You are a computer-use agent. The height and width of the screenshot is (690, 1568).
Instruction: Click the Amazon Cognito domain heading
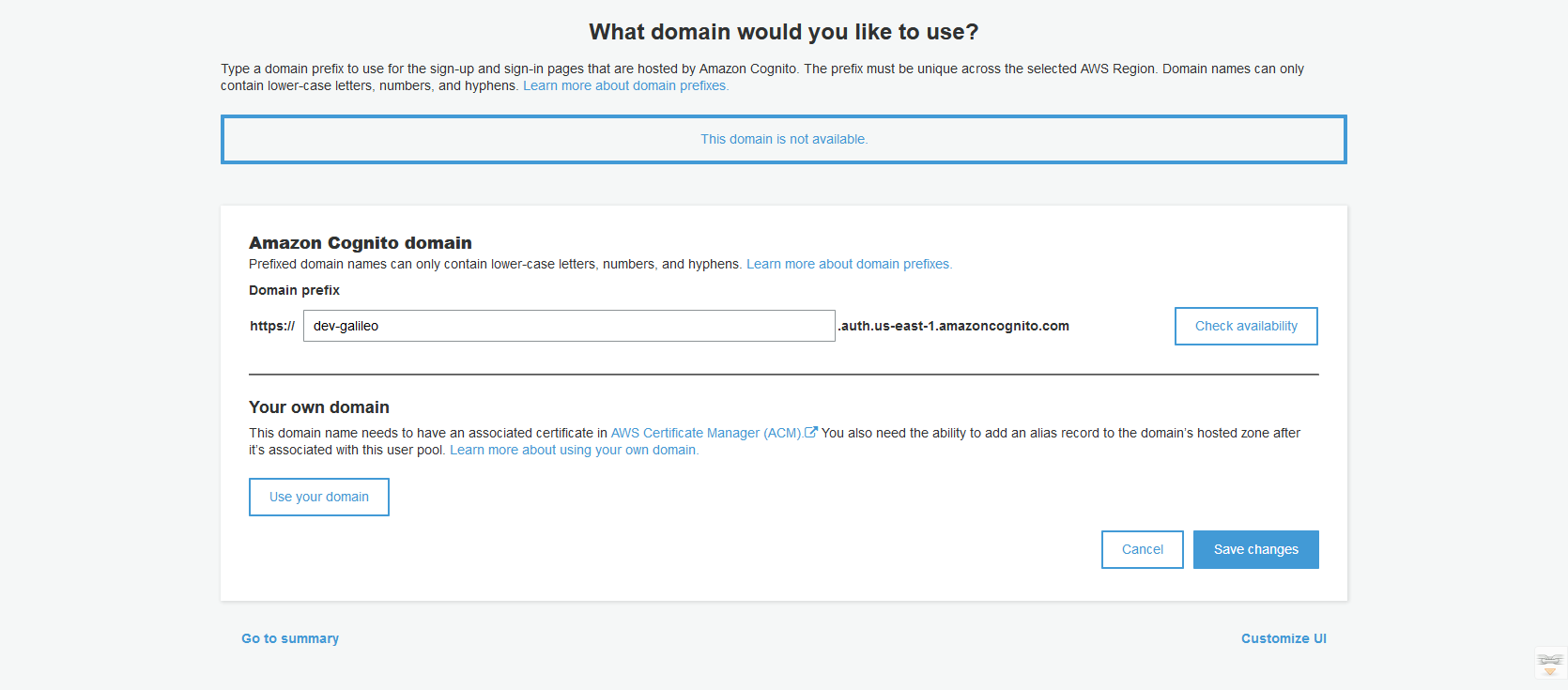pos(360,242)
